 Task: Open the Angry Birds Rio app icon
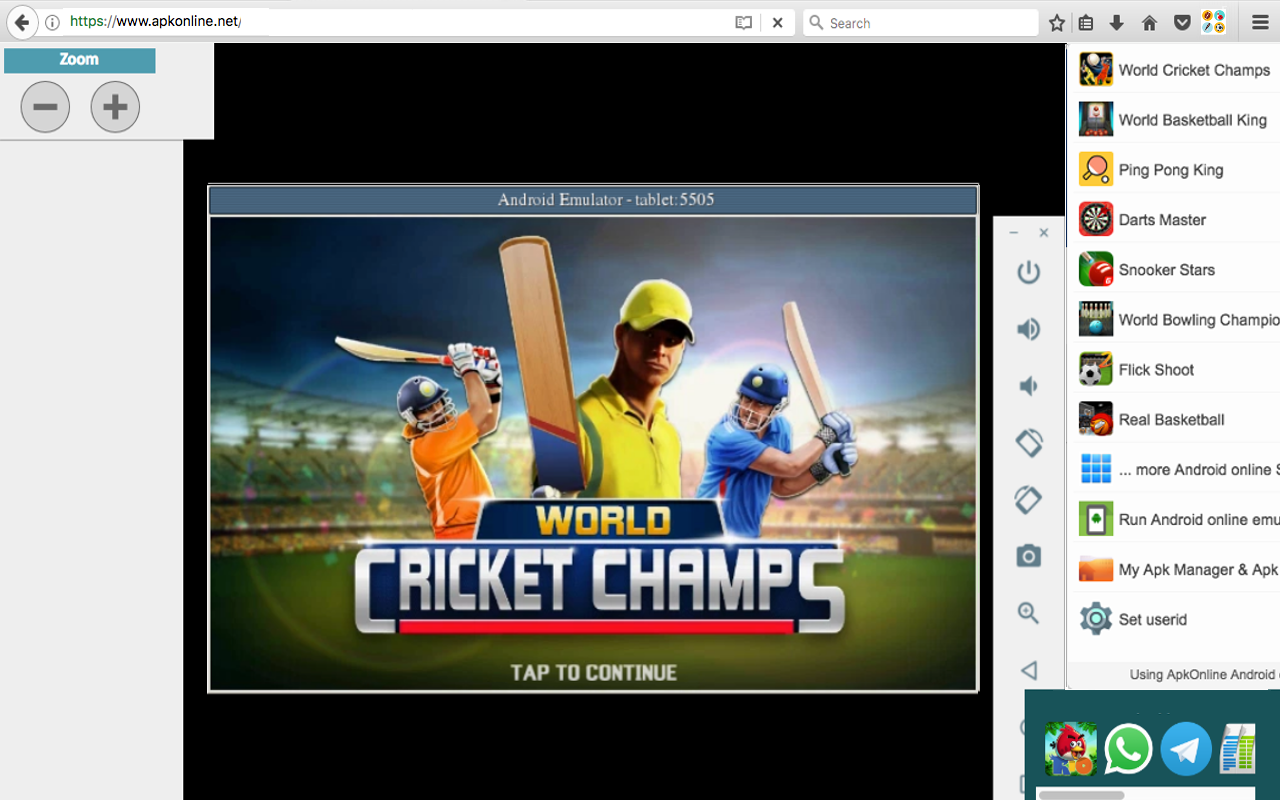click(x=1071, y=749)
